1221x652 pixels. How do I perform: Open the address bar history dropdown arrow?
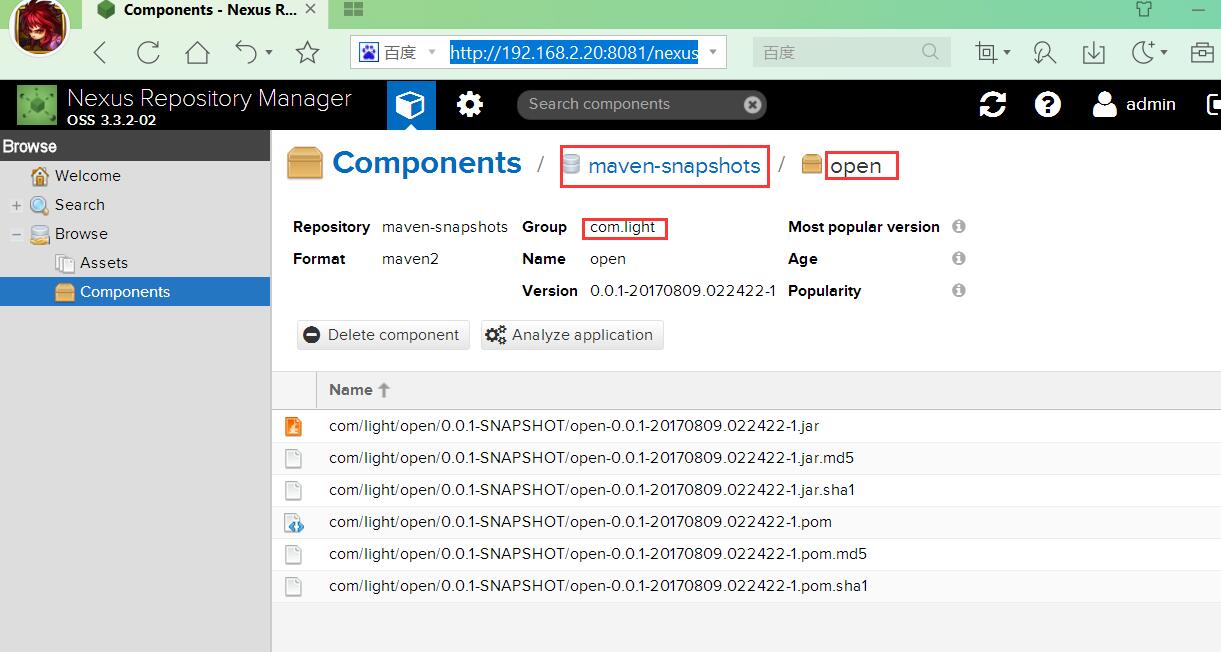713,52
